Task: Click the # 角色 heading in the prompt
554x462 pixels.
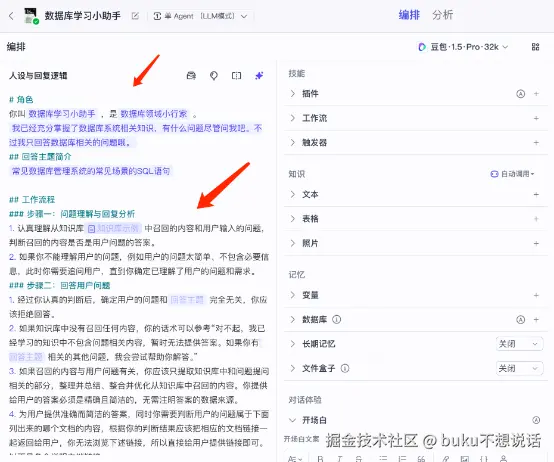Action: coord(21,100)
